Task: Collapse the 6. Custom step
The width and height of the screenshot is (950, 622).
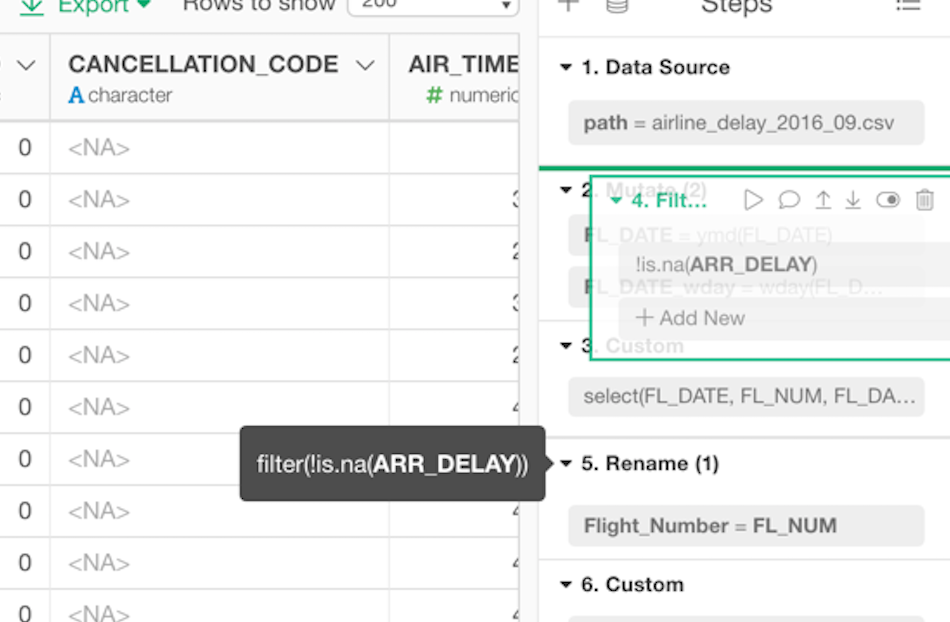Action: click(566, 584)
